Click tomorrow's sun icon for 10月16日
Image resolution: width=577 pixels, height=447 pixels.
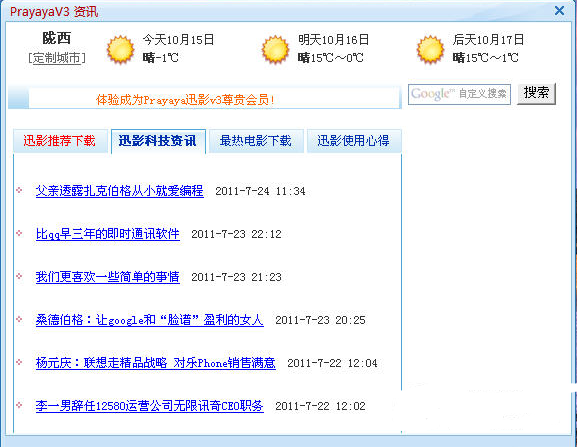coord(275,49)
